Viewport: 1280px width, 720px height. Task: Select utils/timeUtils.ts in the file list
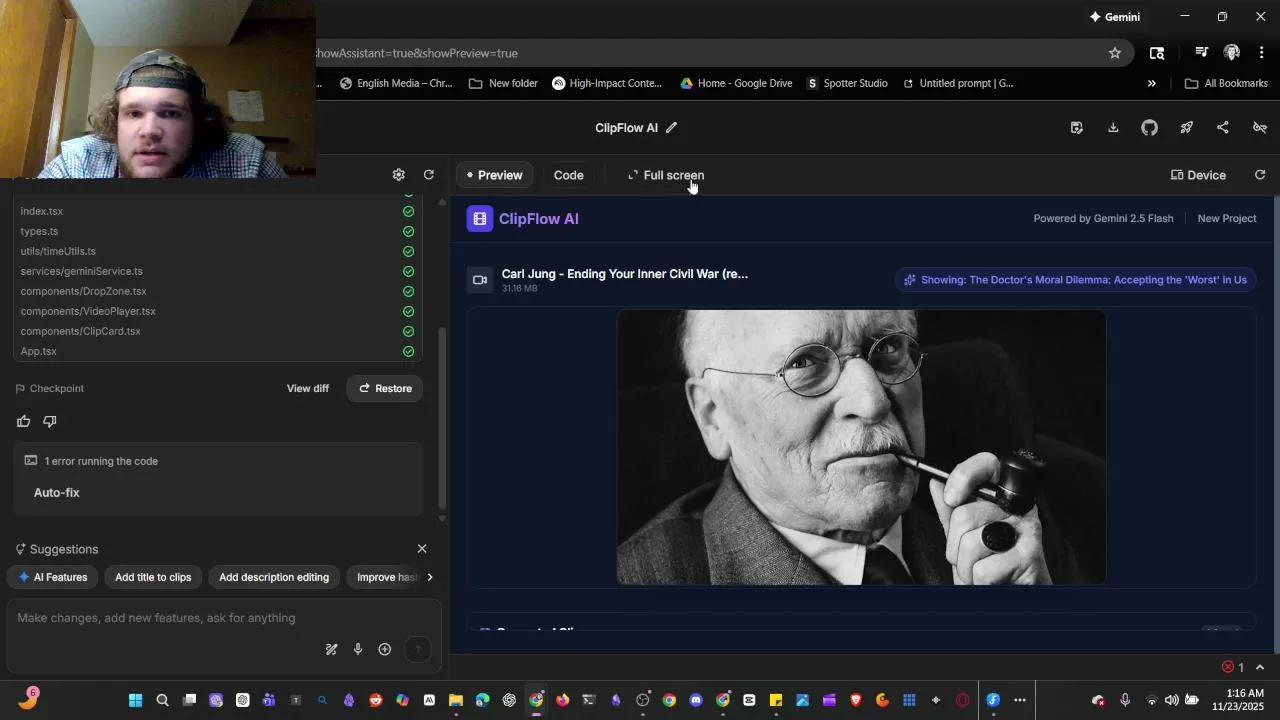pos(217,251)
